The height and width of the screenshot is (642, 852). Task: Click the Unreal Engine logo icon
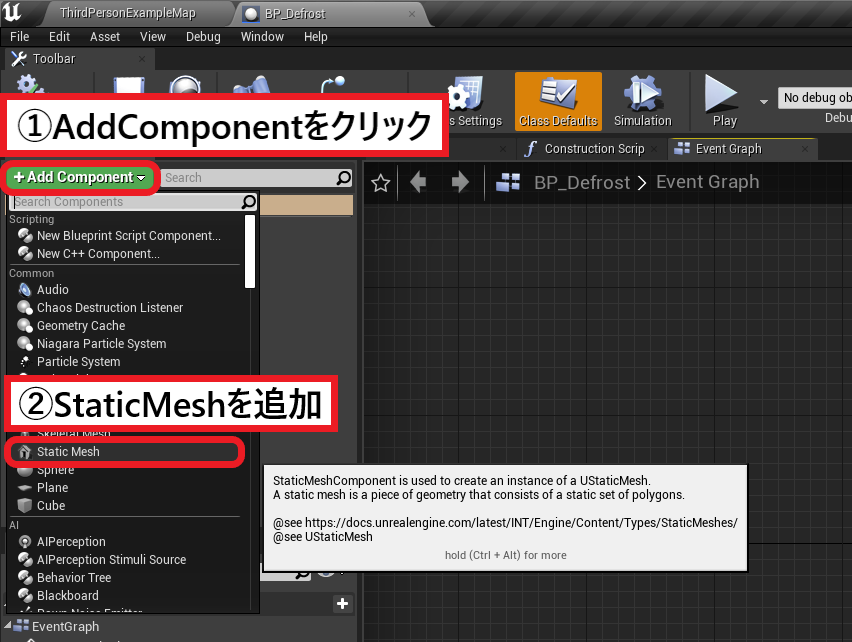pos(12,12)
